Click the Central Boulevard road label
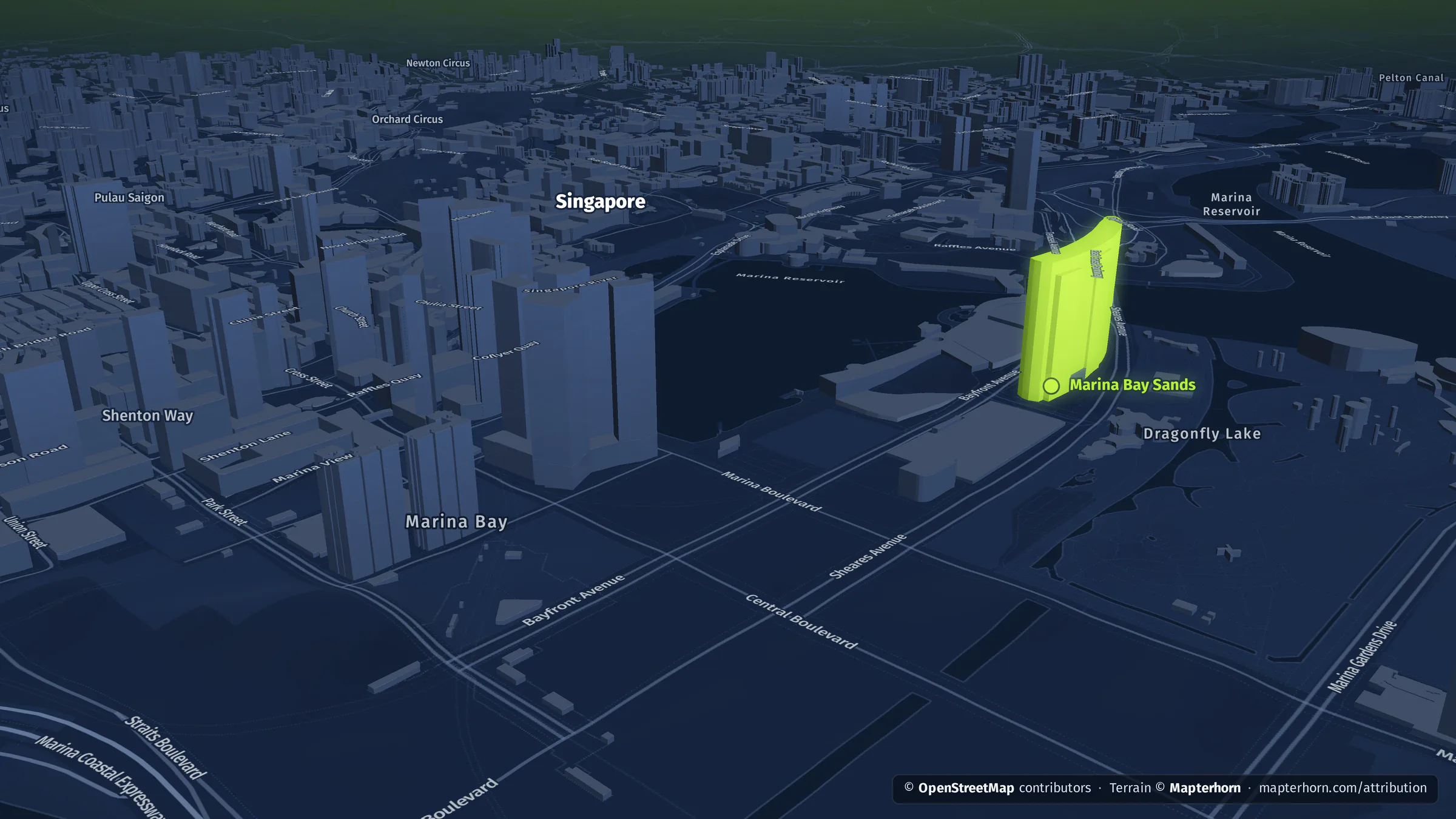Screen dimensions: 1456x819 tap(801, 621)
